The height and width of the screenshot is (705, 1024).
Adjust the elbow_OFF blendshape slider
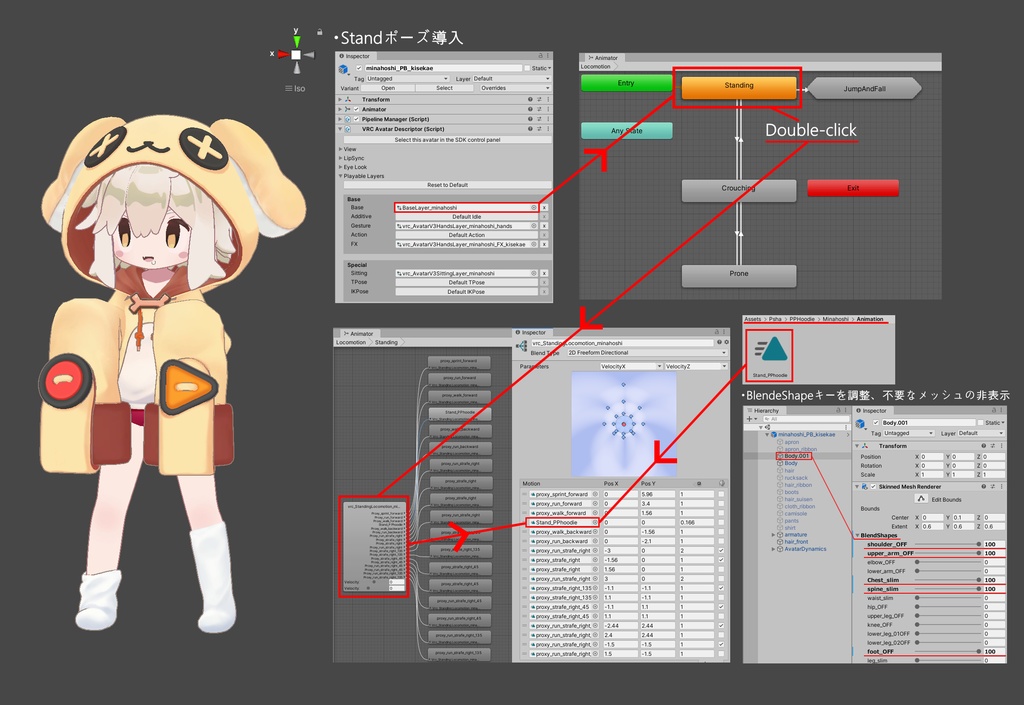948,562
